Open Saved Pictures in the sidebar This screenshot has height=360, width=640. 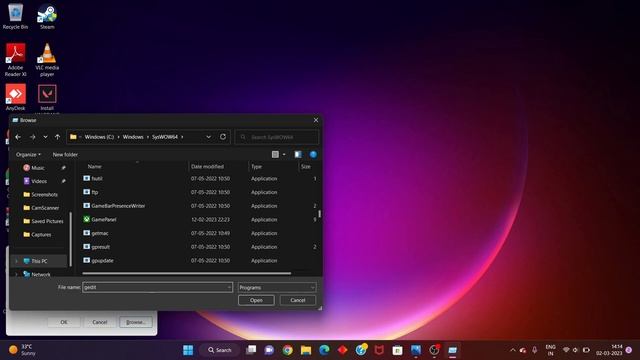click(x=47, y=221)
